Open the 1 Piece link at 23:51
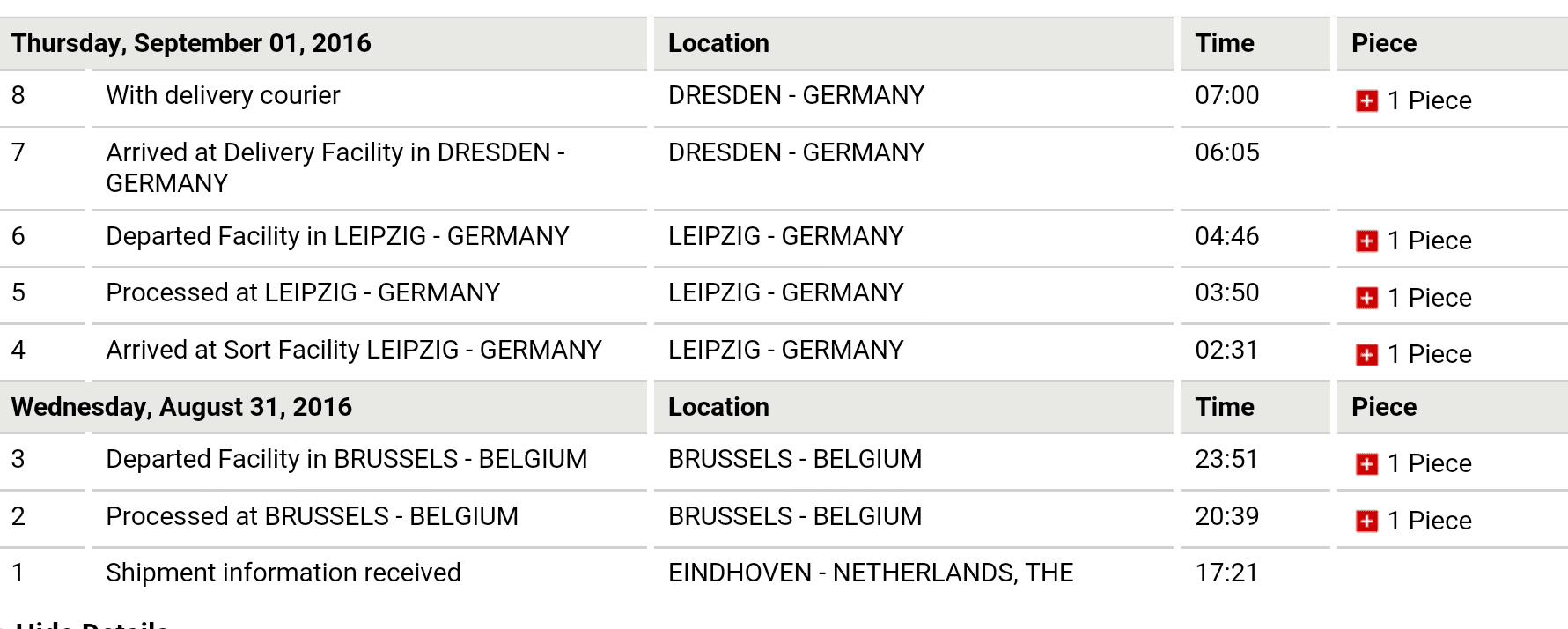The image size is (1568, 629). [1429, 463]
